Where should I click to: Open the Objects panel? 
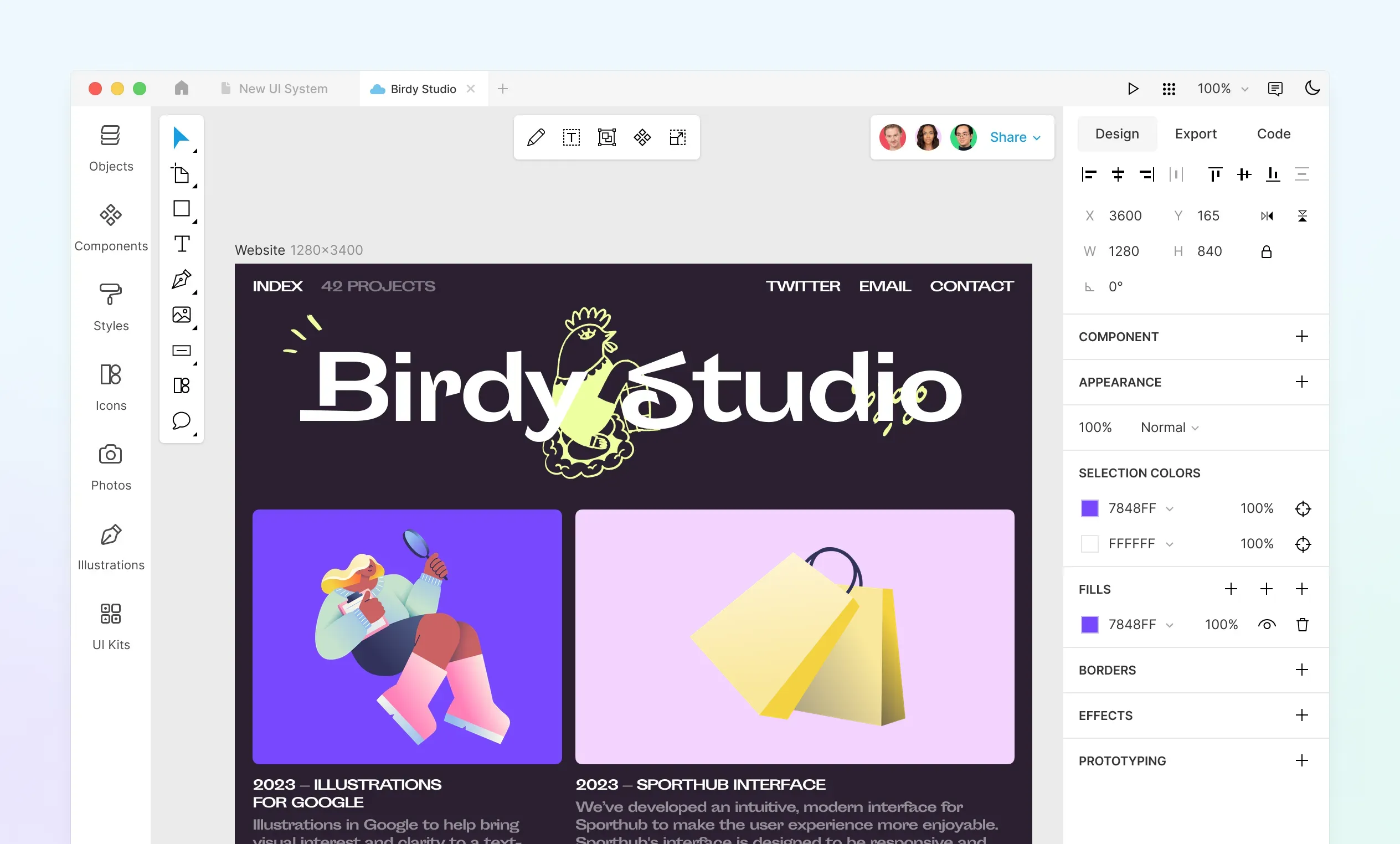111,149
